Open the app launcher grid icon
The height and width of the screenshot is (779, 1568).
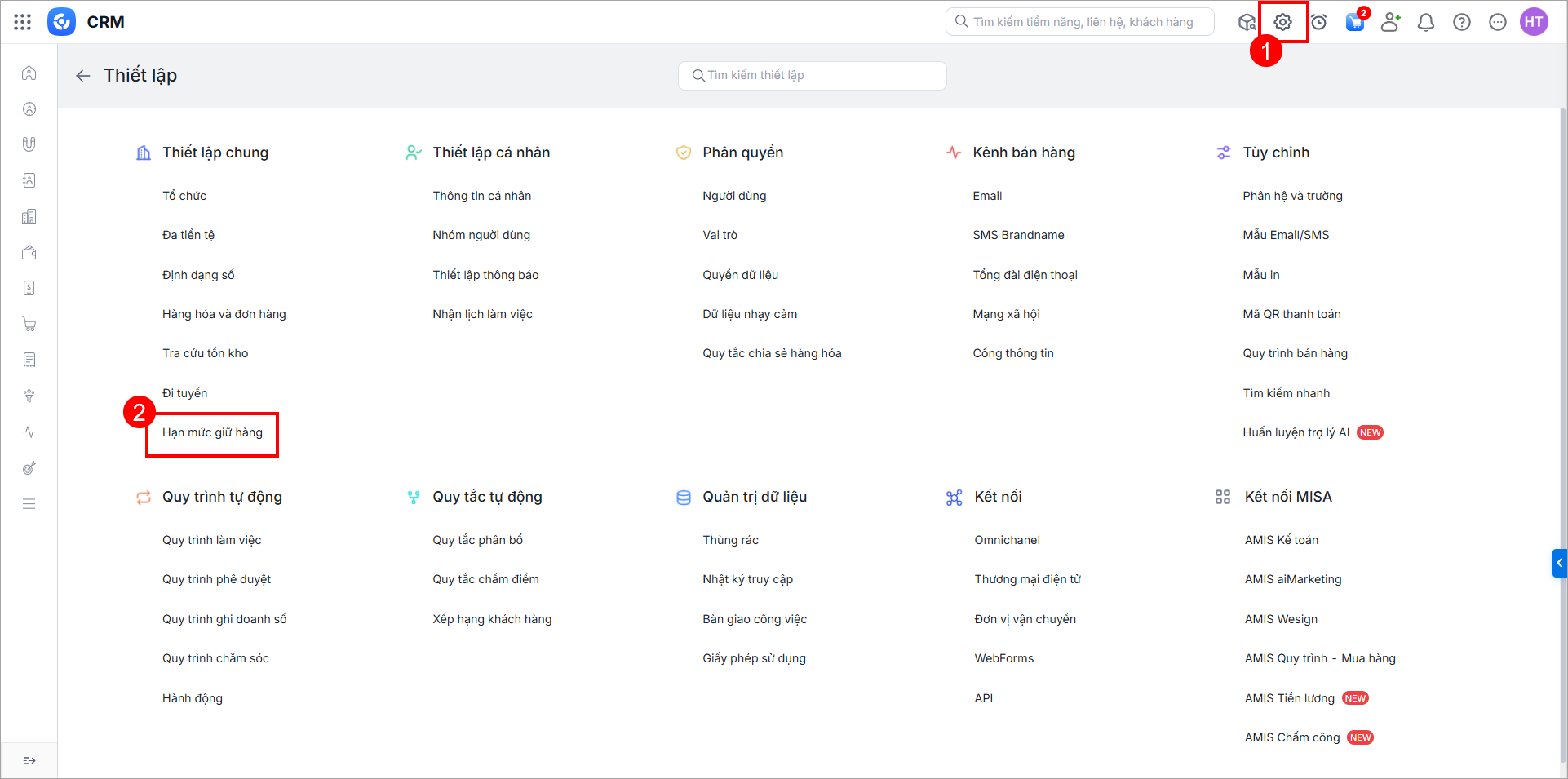pos(23,22)
